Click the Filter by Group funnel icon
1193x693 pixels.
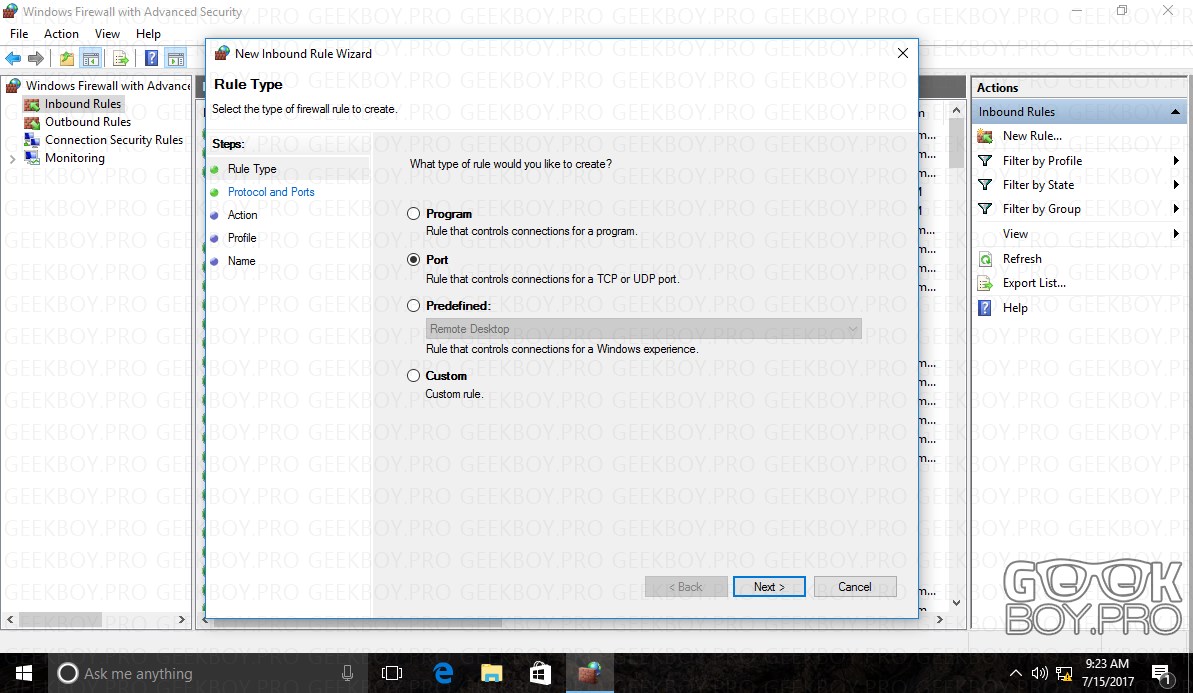pos(985,208)
